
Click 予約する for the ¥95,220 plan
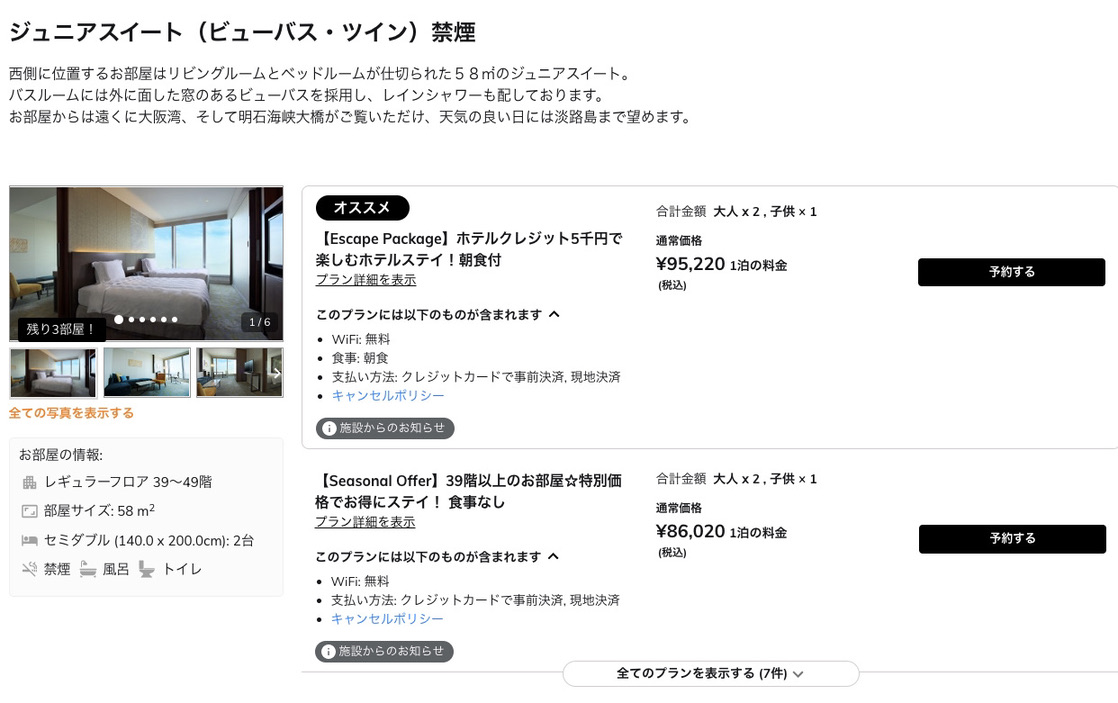(x=1011, y=271)
